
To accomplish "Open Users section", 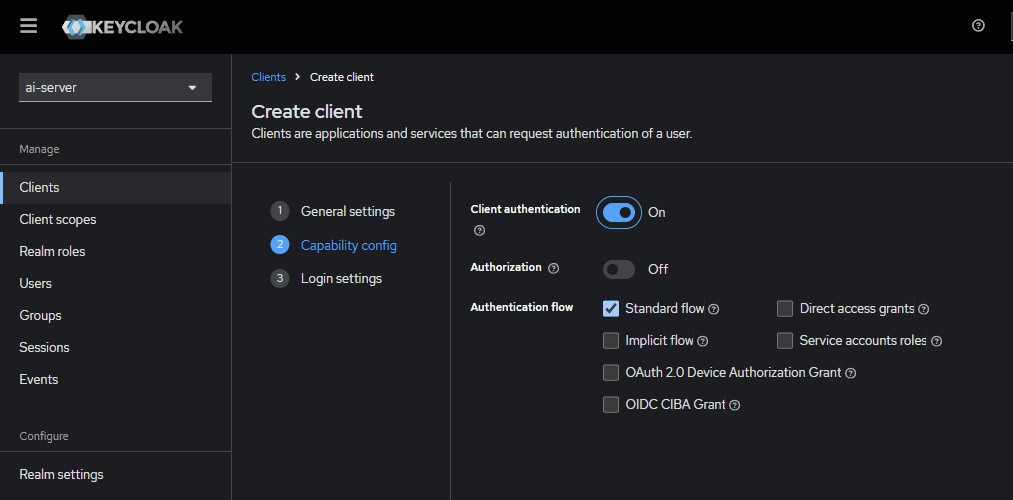I will [116, 284].
